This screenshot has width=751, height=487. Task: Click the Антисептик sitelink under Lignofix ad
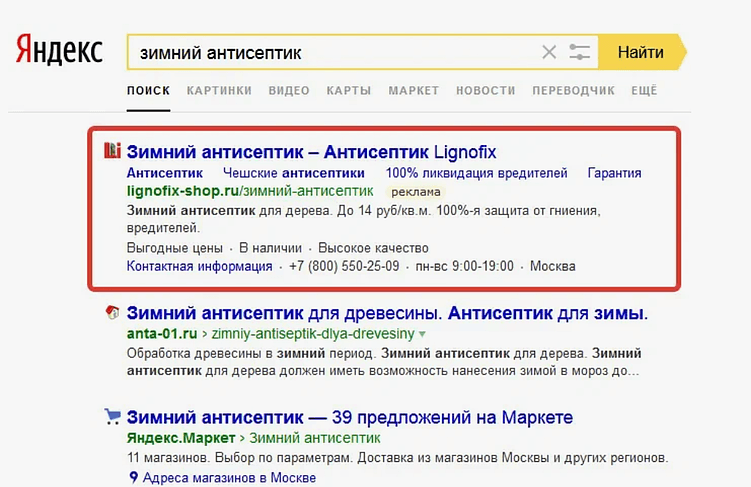(165, 173)
